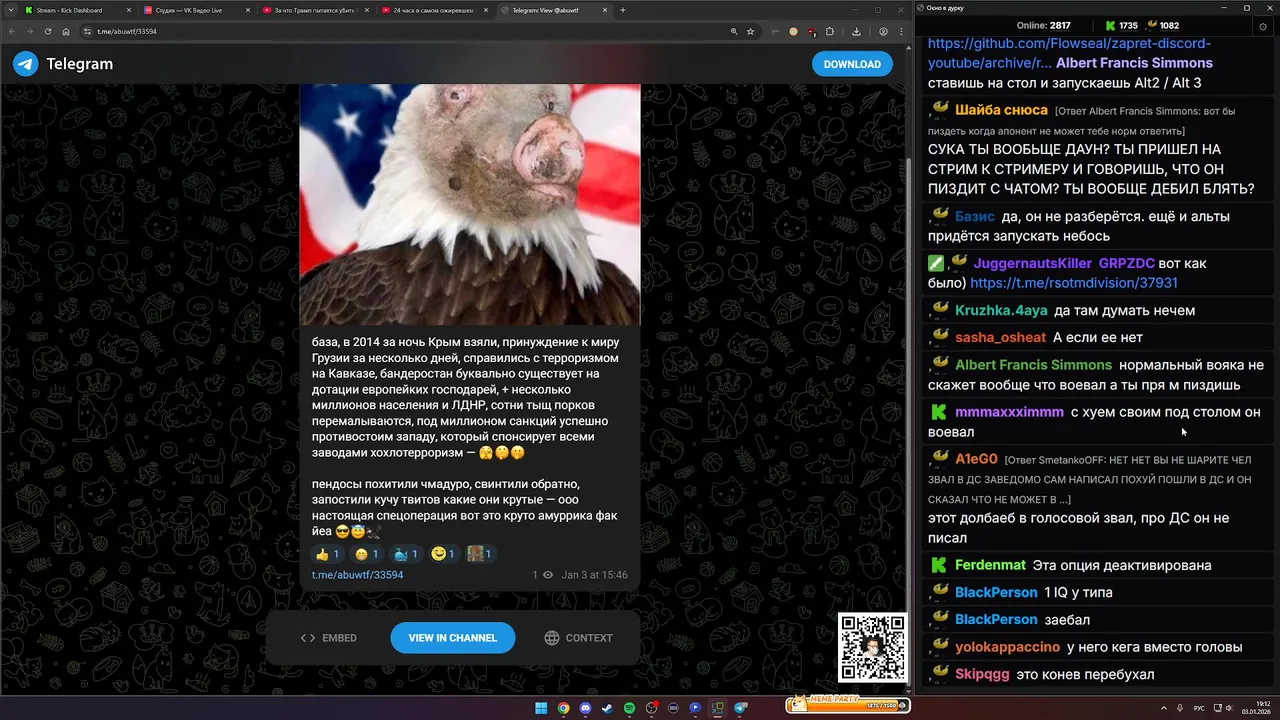1280x720 pixels.
Task: Open the t.me/abuwtf/33594 post link
Action: click(357, 575)
